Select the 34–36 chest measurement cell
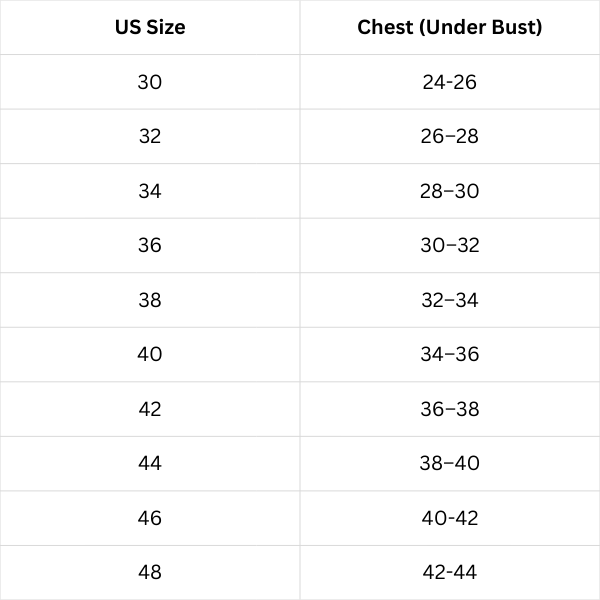 point(450,354)
